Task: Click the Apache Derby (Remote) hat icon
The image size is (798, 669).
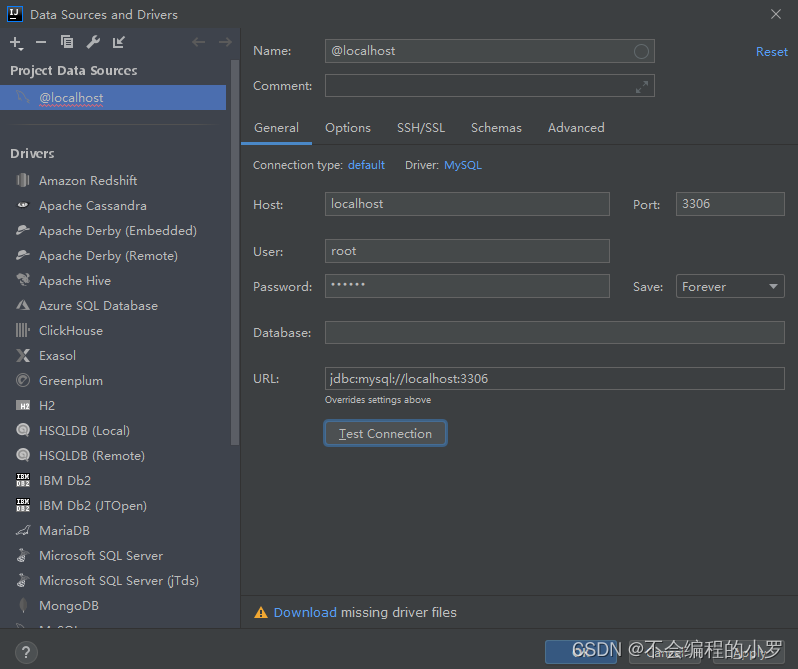Action: [x=22, y=255]
